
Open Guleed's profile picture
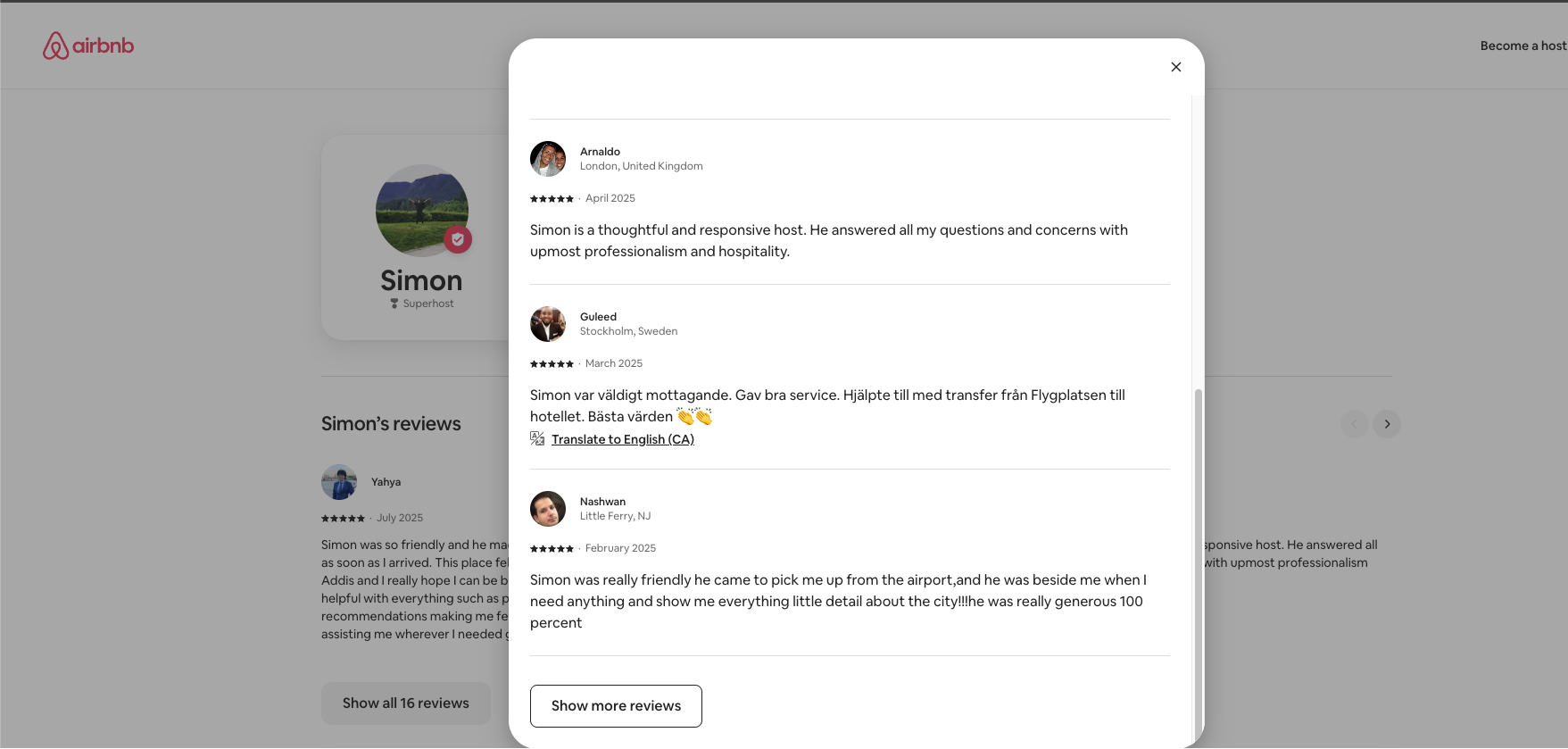(548, 324)
